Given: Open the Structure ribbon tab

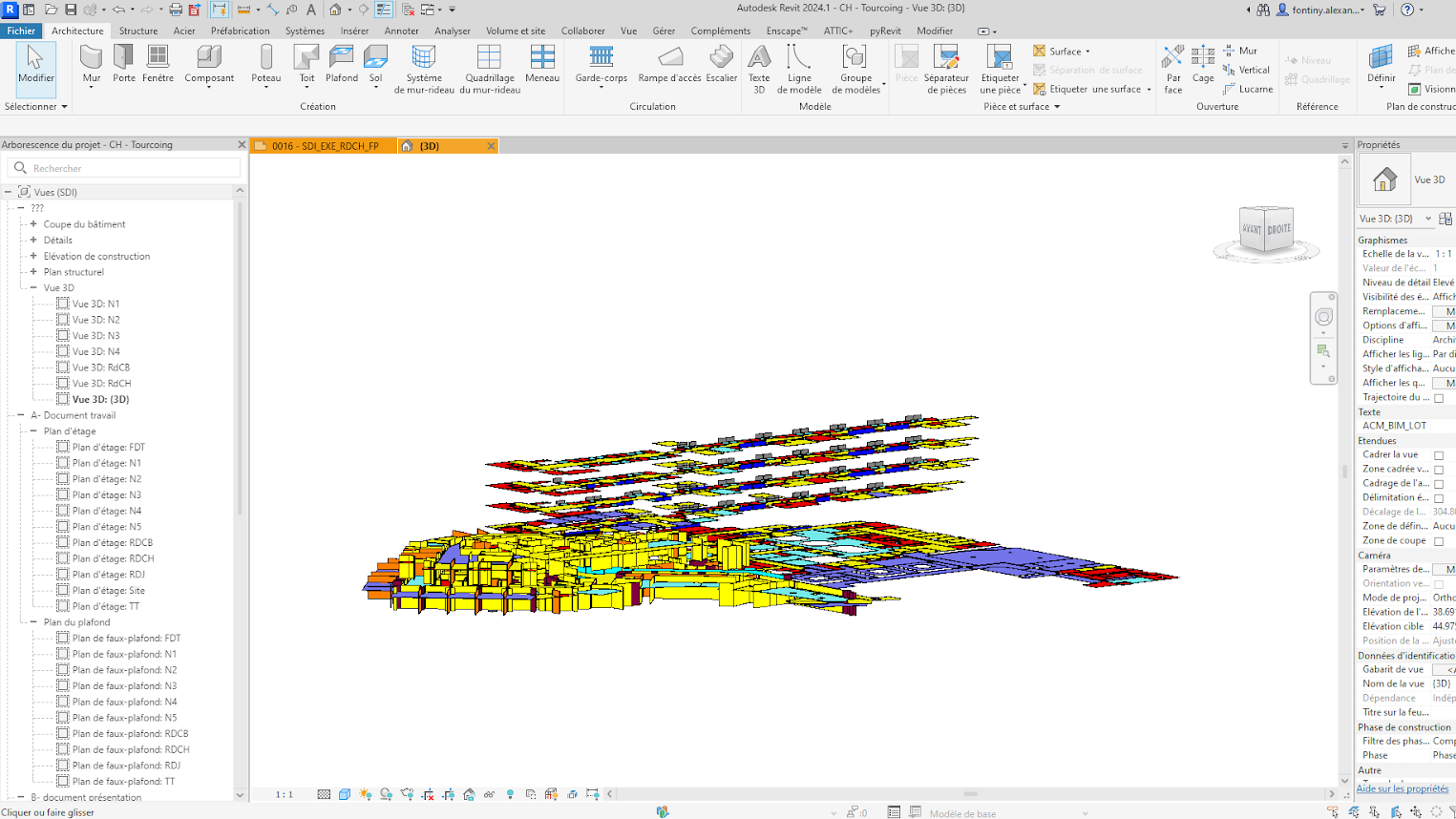Looking at the screenshot, I should click(x=138, y=31).
